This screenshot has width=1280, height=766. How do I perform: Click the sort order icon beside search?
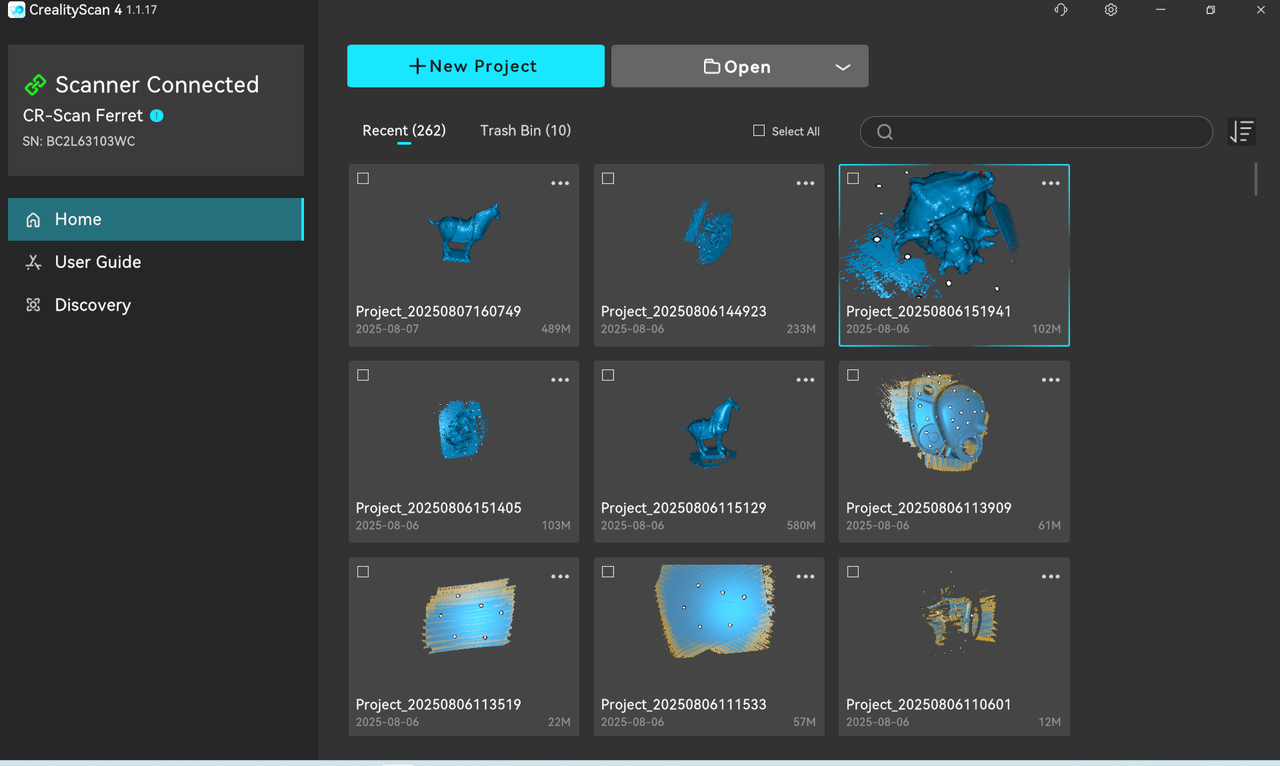[x=1241, y=131]
